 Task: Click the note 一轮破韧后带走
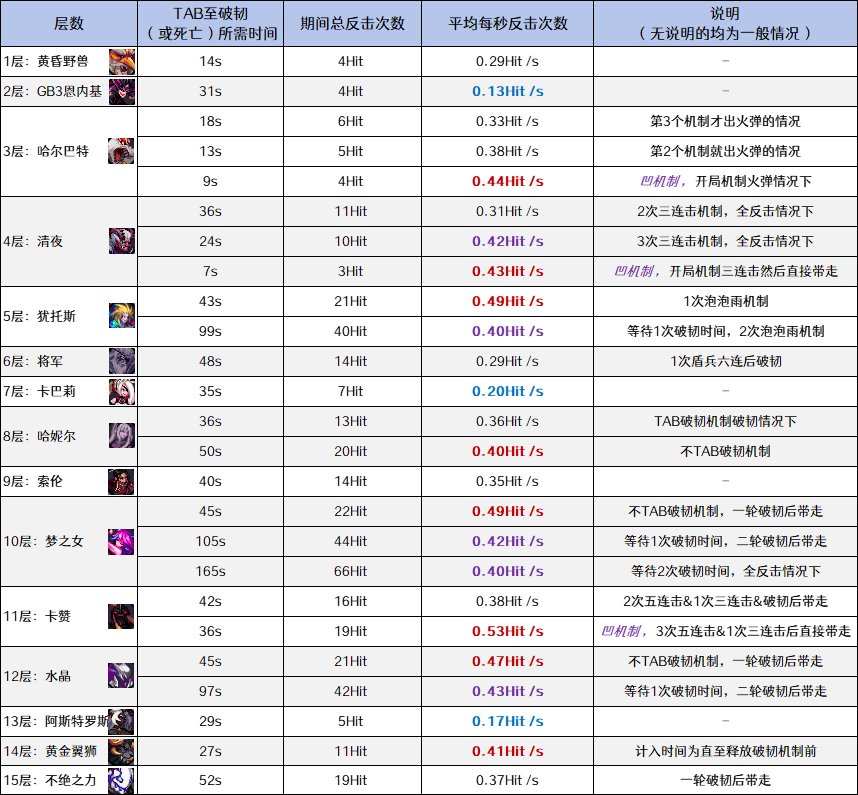[x=725, y=780]
